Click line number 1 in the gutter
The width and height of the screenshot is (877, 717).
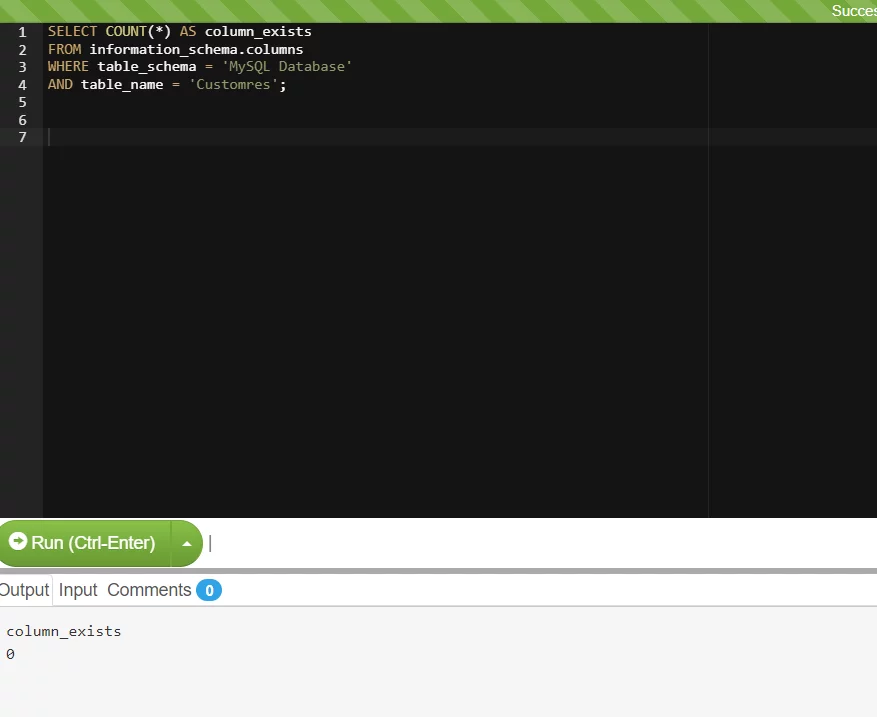point(22,32)
